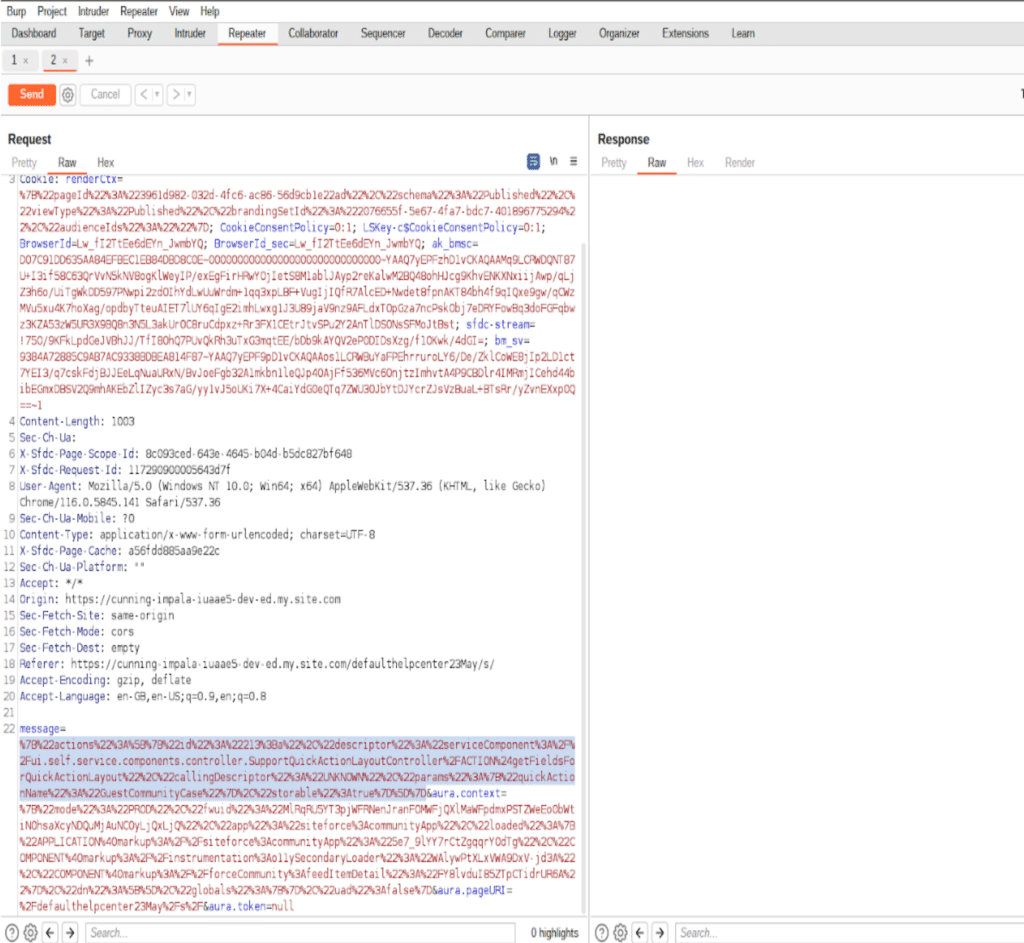Screen dimensions: 1024x943
Task: Focus the Response search field
Action: (849, 933)
